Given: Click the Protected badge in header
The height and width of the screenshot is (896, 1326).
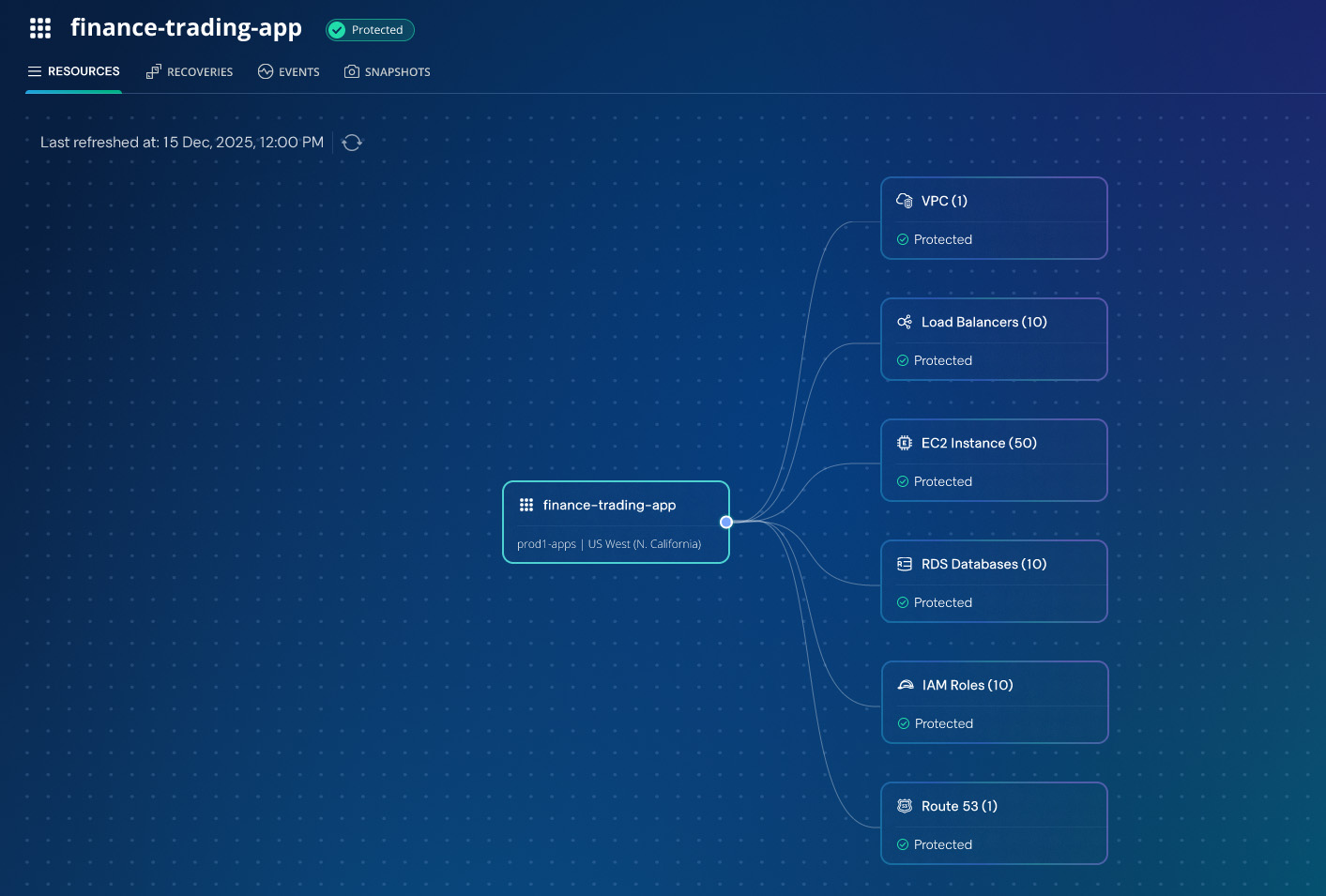Looking at the screenshot, I should (x=370, y=30).
